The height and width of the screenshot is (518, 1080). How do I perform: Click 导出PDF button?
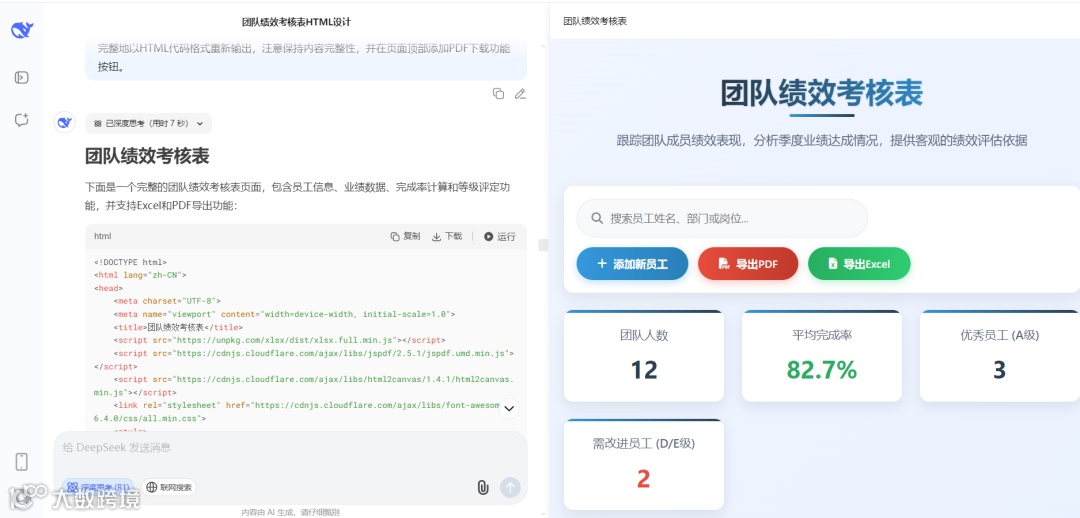pyautogui.click(x=748, y=264)
